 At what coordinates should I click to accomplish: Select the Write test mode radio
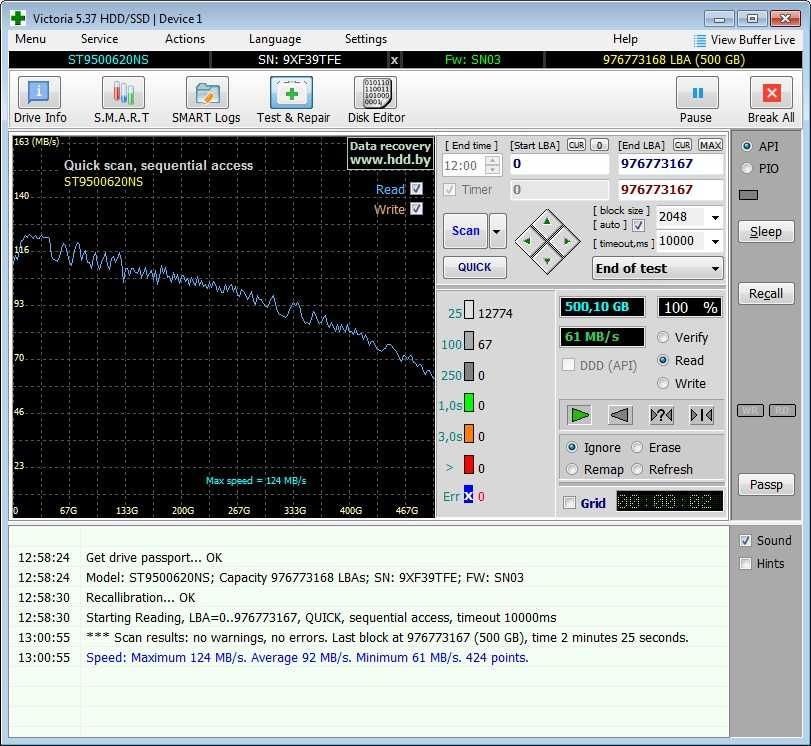(x=663, y=383)
